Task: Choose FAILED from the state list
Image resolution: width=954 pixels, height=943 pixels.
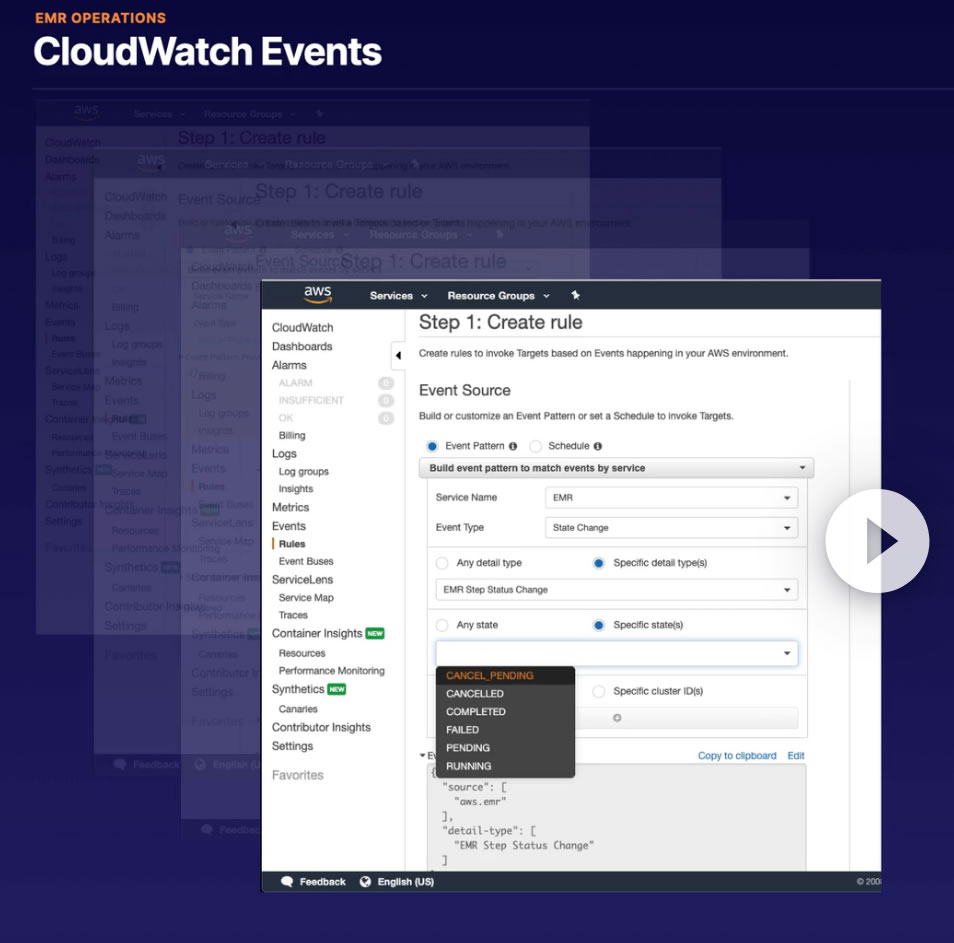Action: click(505, 729)
